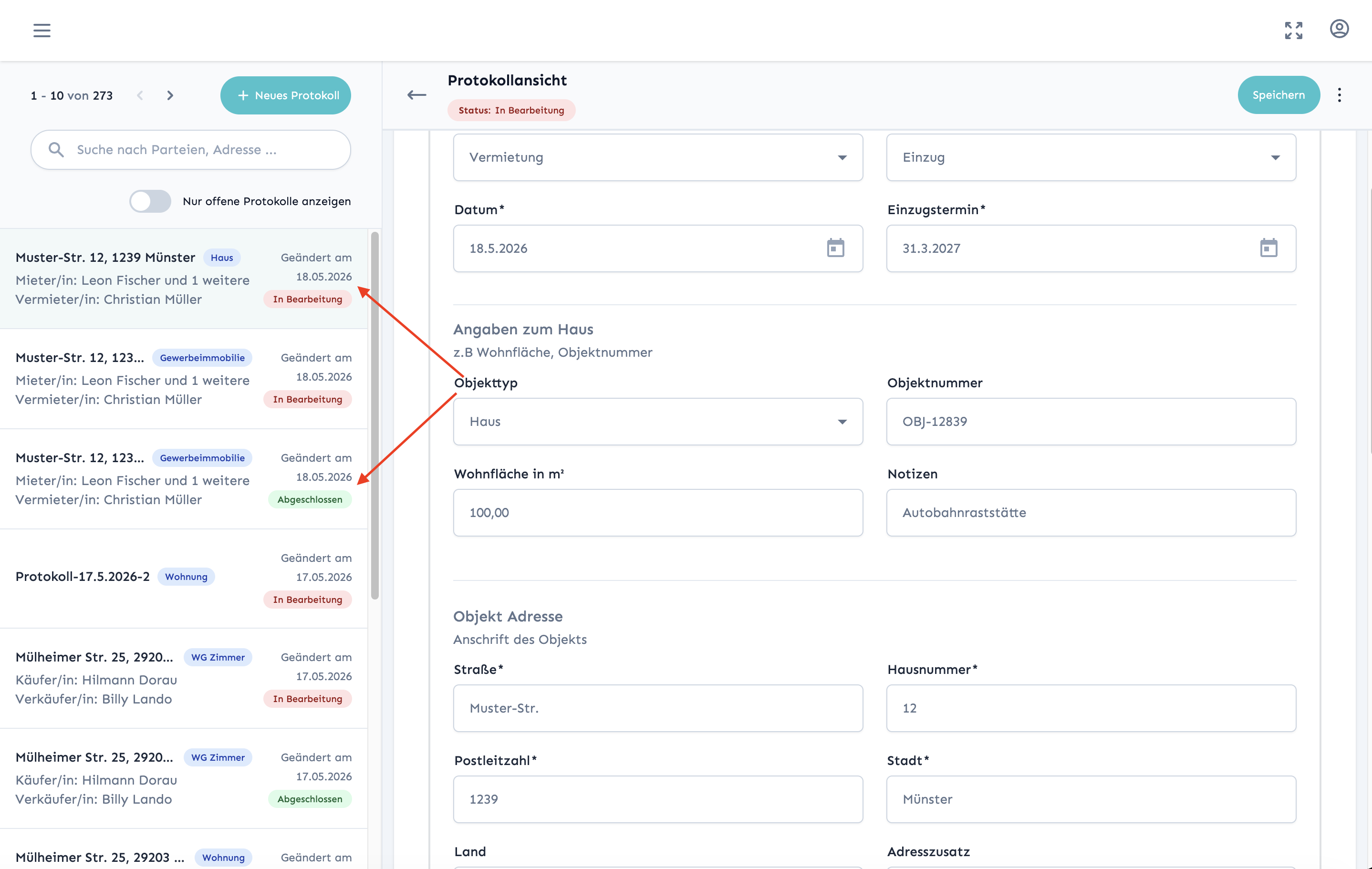Go to previous page of protocols
Viewport: 1372px width, 869px height.
[x=140, y=95]
